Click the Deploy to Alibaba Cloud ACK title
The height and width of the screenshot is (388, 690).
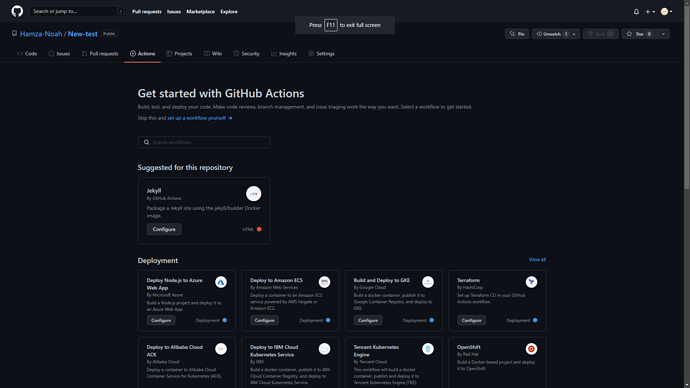click(x=175, y=351)
